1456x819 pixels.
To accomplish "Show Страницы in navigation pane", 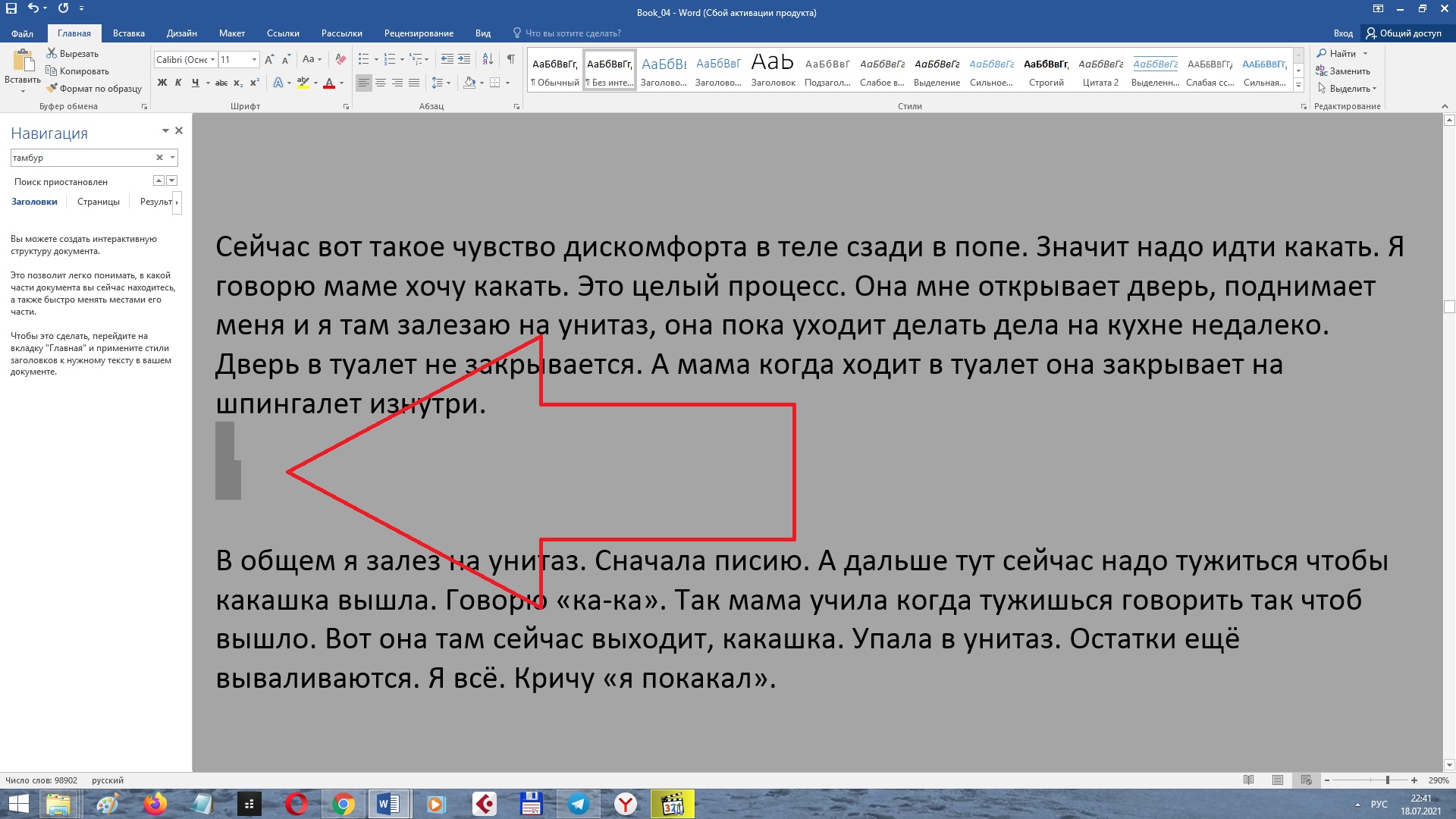I will click(x=99, y=202).
